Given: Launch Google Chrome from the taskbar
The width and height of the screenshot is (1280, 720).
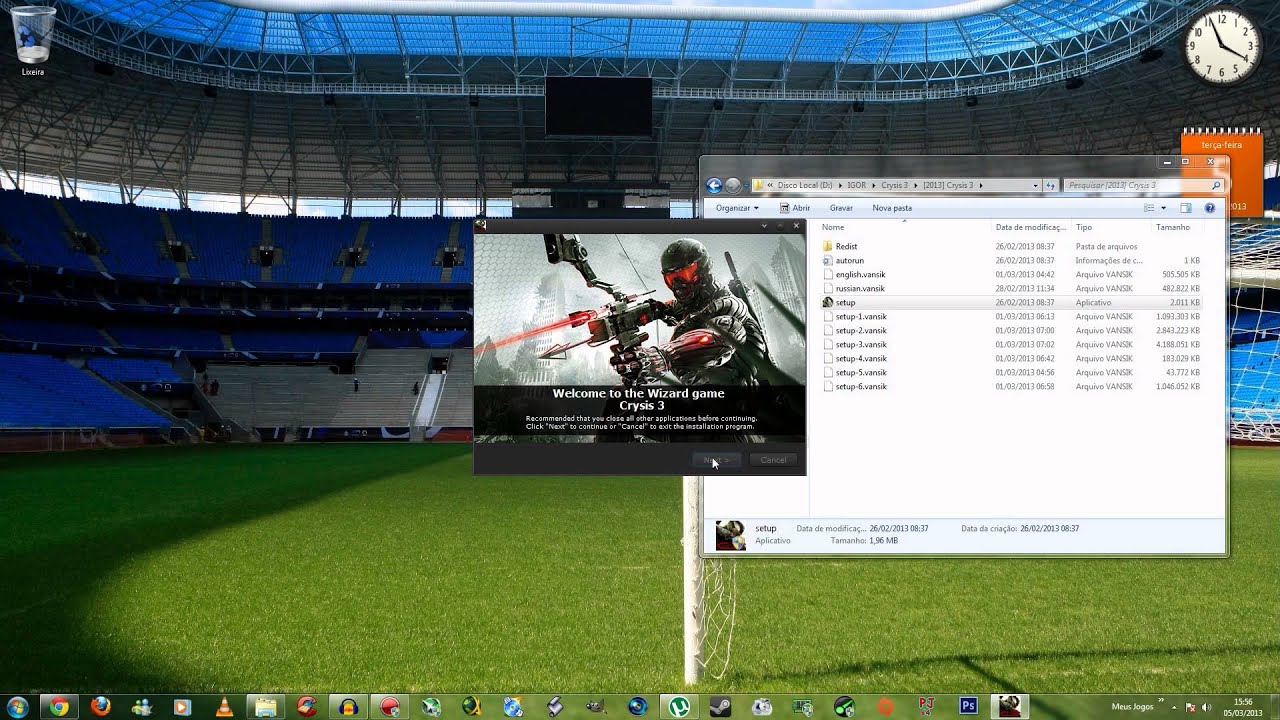Looking at the screenshot, I should pyautogui.click(x=60, y=707).
